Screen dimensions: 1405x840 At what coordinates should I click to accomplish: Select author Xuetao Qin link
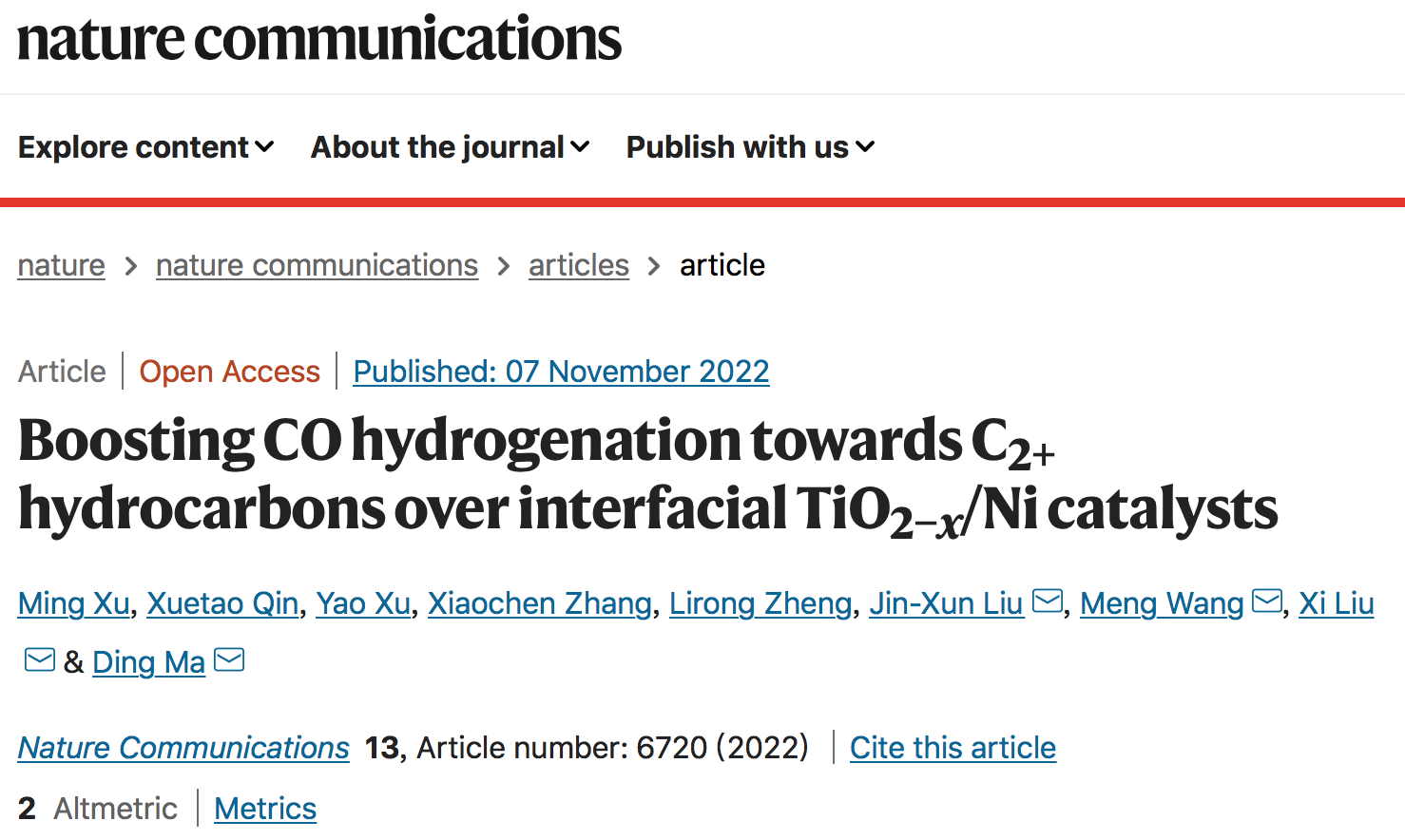click(222, 603)
